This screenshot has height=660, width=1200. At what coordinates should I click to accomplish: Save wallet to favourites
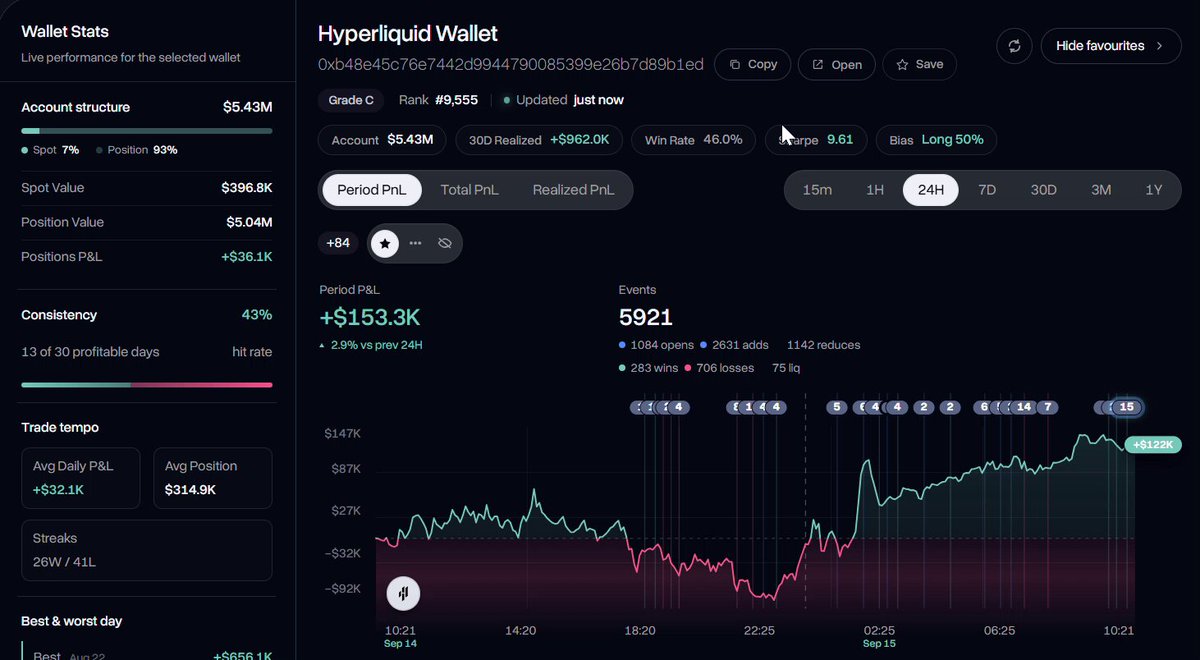tap(919, 64)
